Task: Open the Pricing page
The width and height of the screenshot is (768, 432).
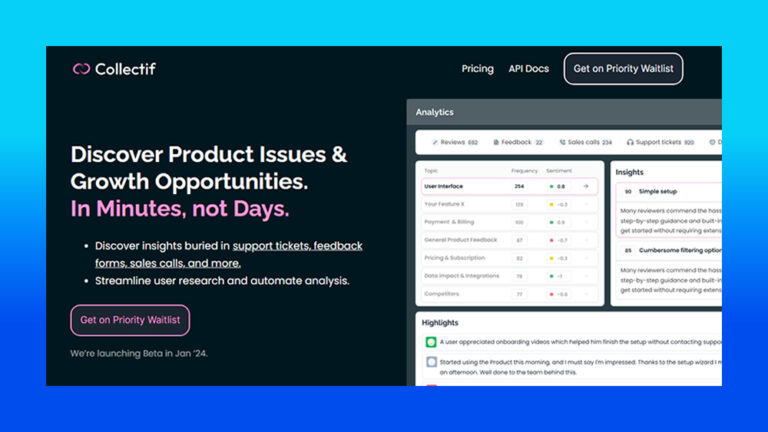Action: point(478,69)
